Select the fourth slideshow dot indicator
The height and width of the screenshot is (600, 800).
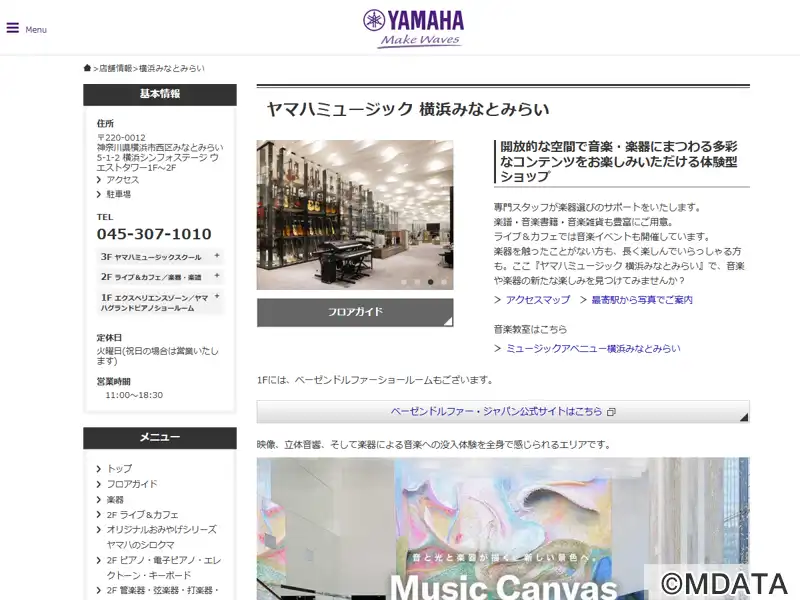pos(444,282)
